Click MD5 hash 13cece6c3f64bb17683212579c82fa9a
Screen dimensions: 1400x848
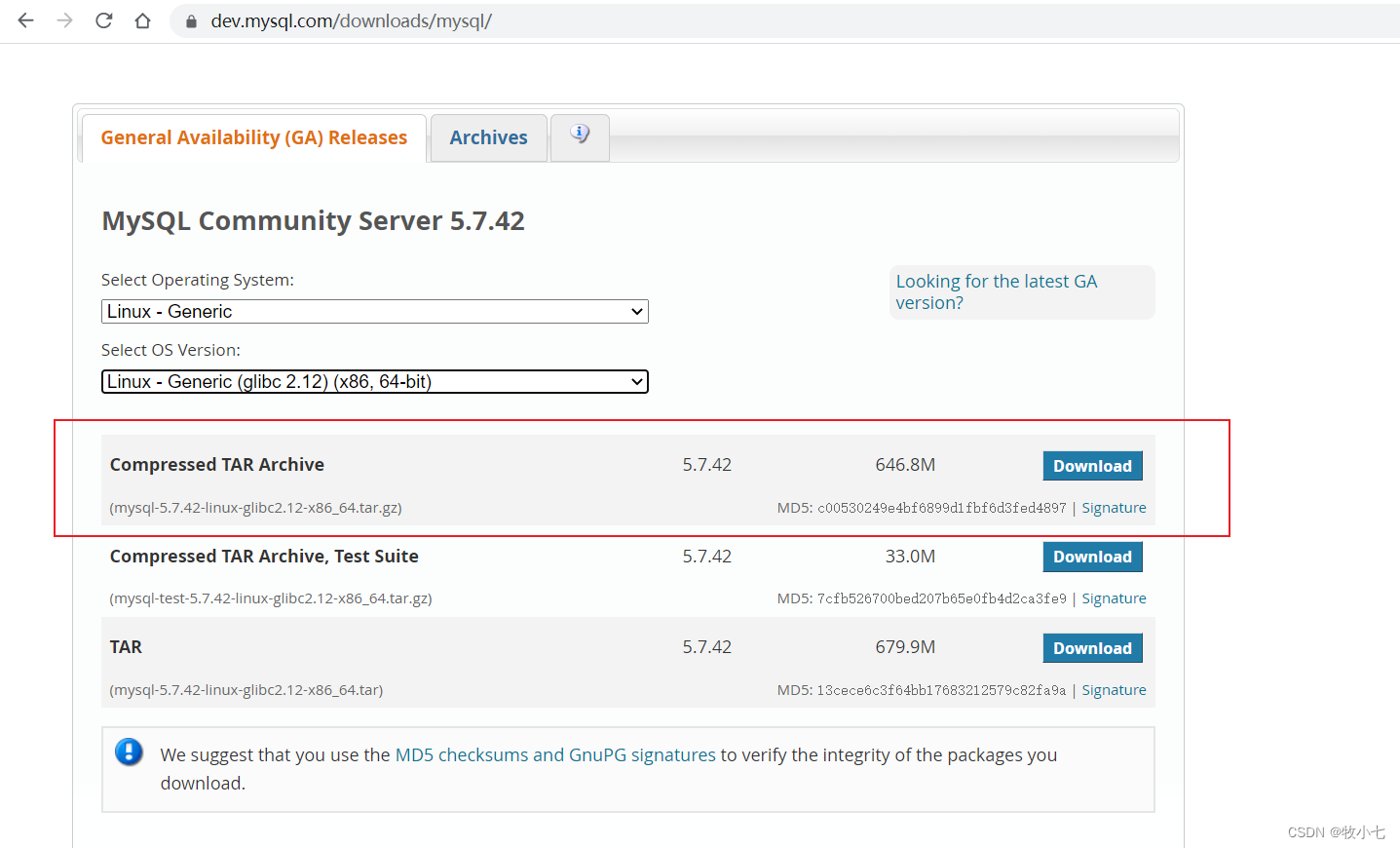[x=942, y=690]
